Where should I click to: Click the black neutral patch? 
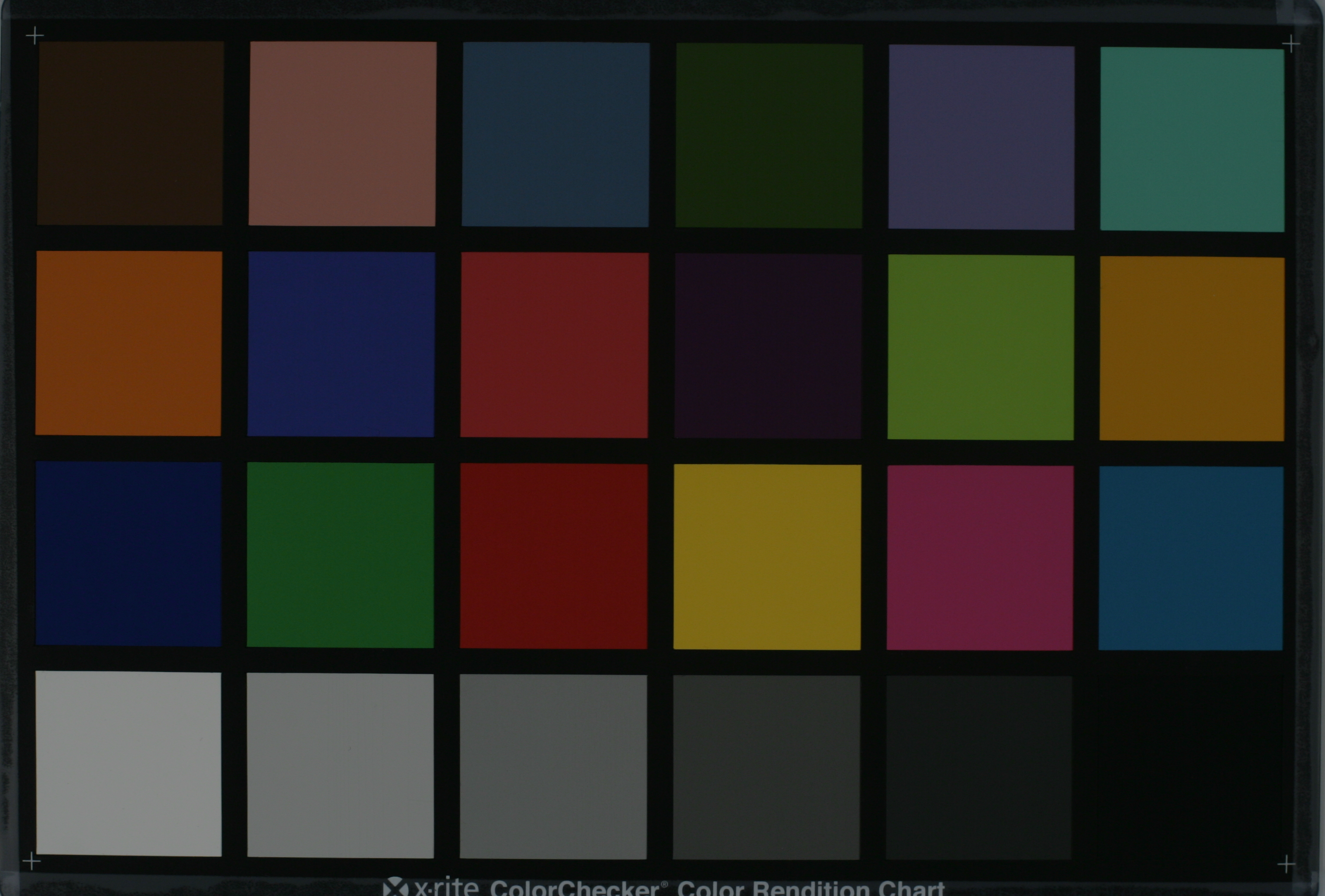point(1191,768)
